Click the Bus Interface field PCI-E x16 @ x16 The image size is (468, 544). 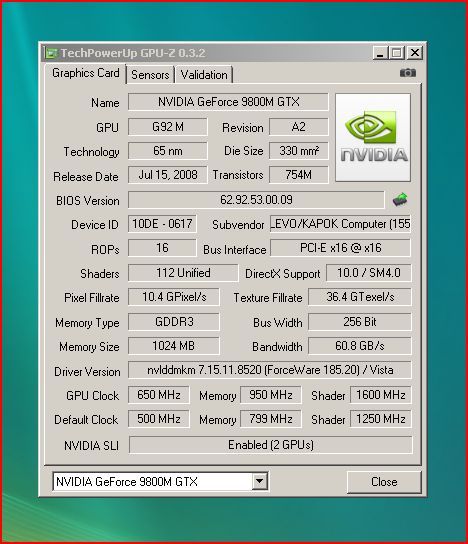coord(340,248)
